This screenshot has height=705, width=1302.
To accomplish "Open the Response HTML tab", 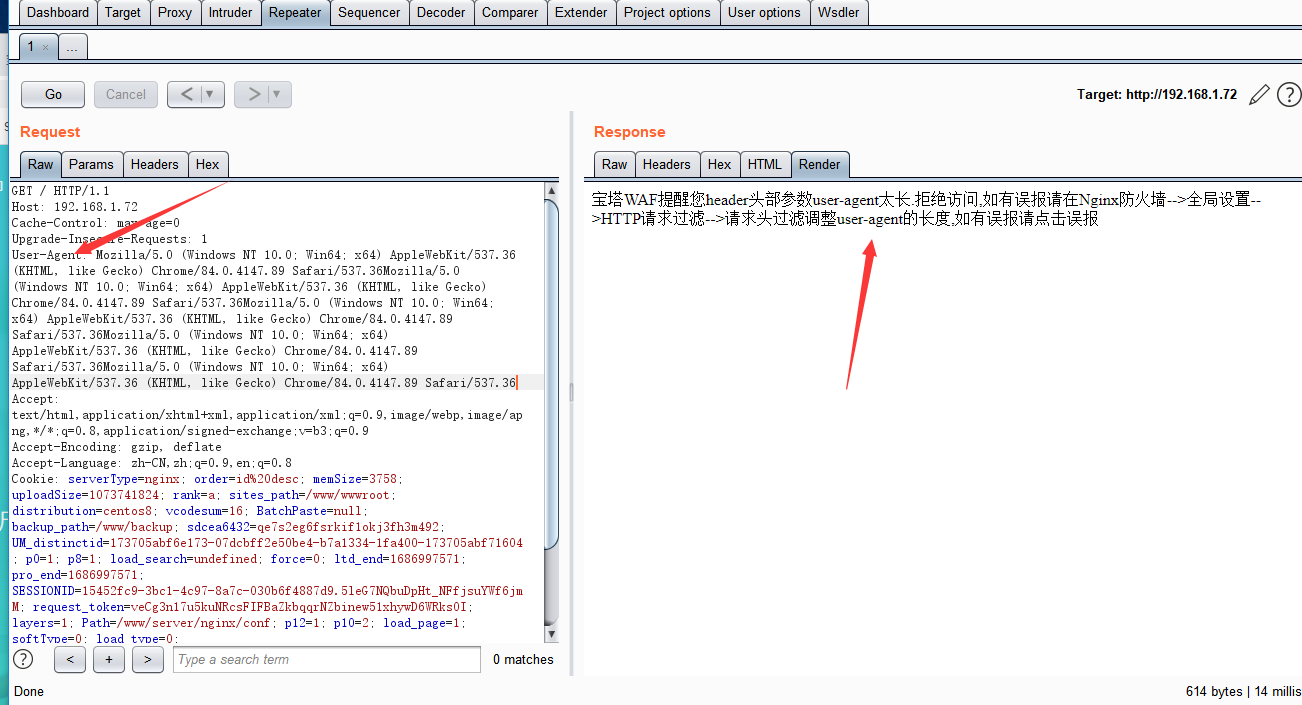I will tap(765, 165).
